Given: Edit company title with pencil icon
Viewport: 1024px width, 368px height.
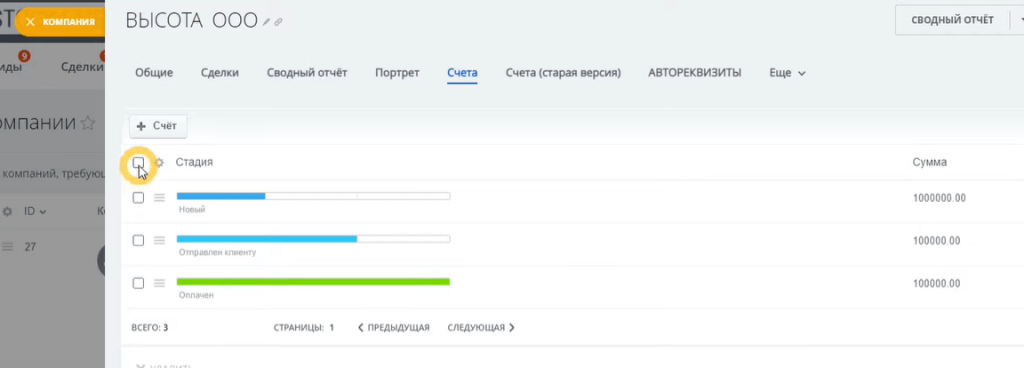Looking at the screenshot, I should pos(266,22).
